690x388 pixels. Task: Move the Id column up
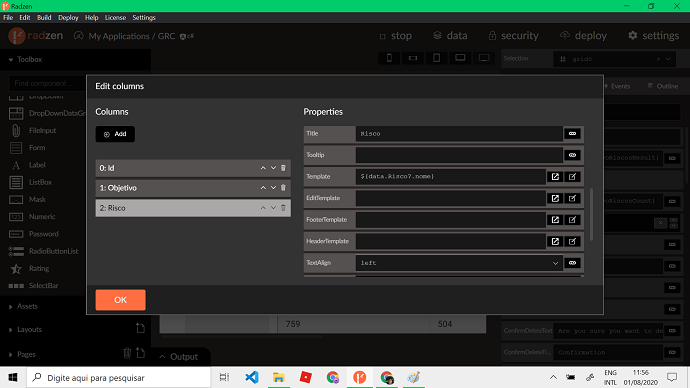263,168
